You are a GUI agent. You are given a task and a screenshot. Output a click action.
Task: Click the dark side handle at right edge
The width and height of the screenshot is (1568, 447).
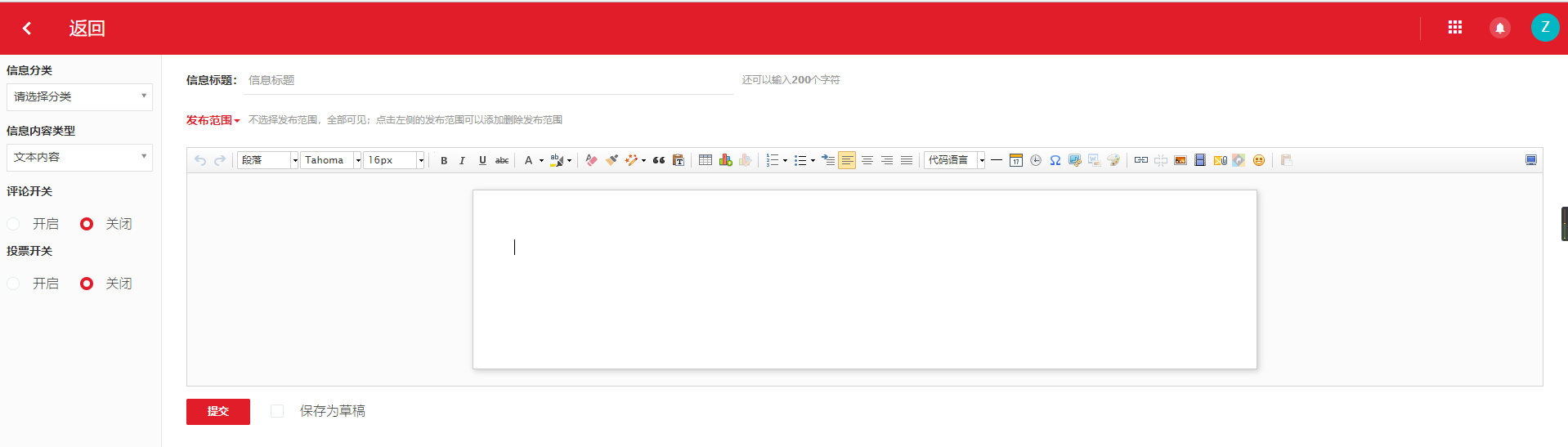click(x=1564, y=224)
